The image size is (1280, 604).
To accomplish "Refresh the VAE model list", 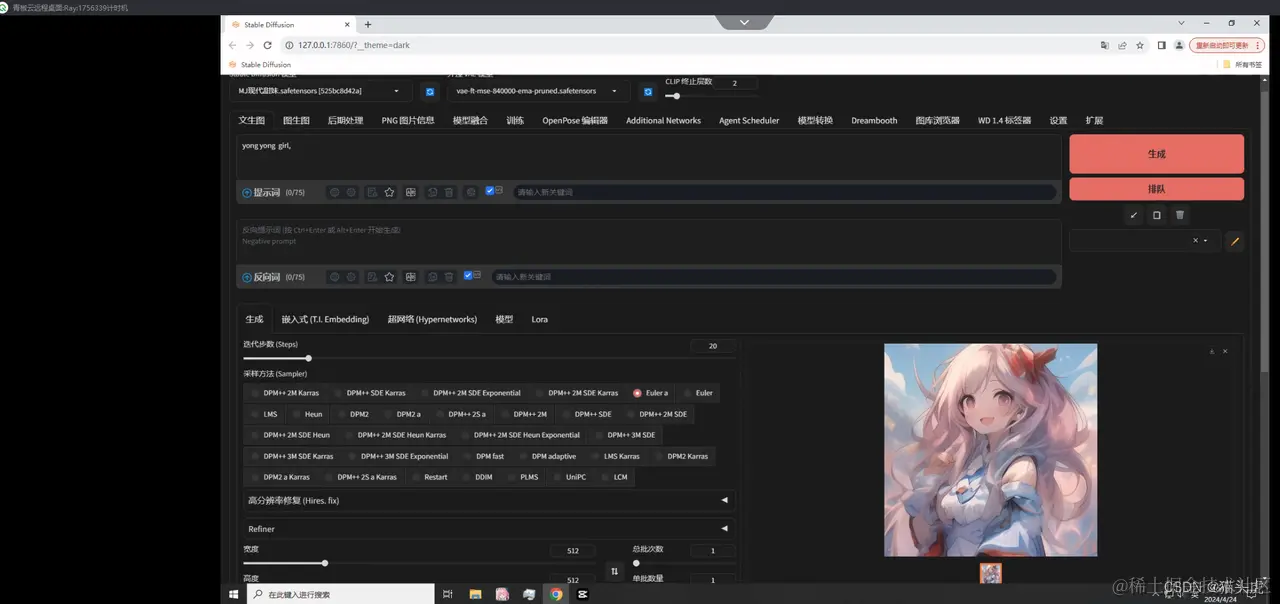I will [648, 91].
